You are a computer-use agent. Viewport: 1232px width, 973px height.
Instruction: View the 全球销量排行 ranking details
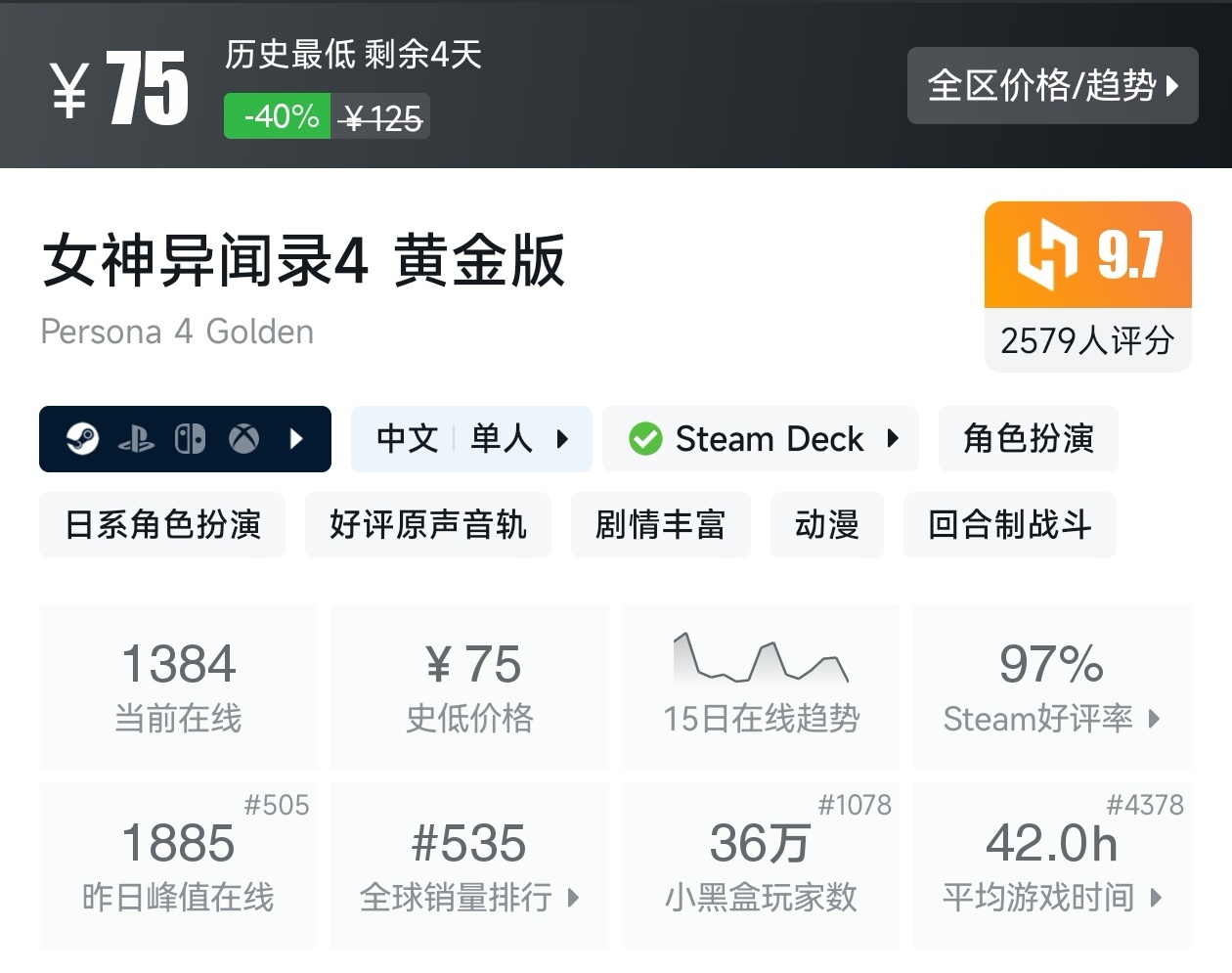(x=468, y=896)
